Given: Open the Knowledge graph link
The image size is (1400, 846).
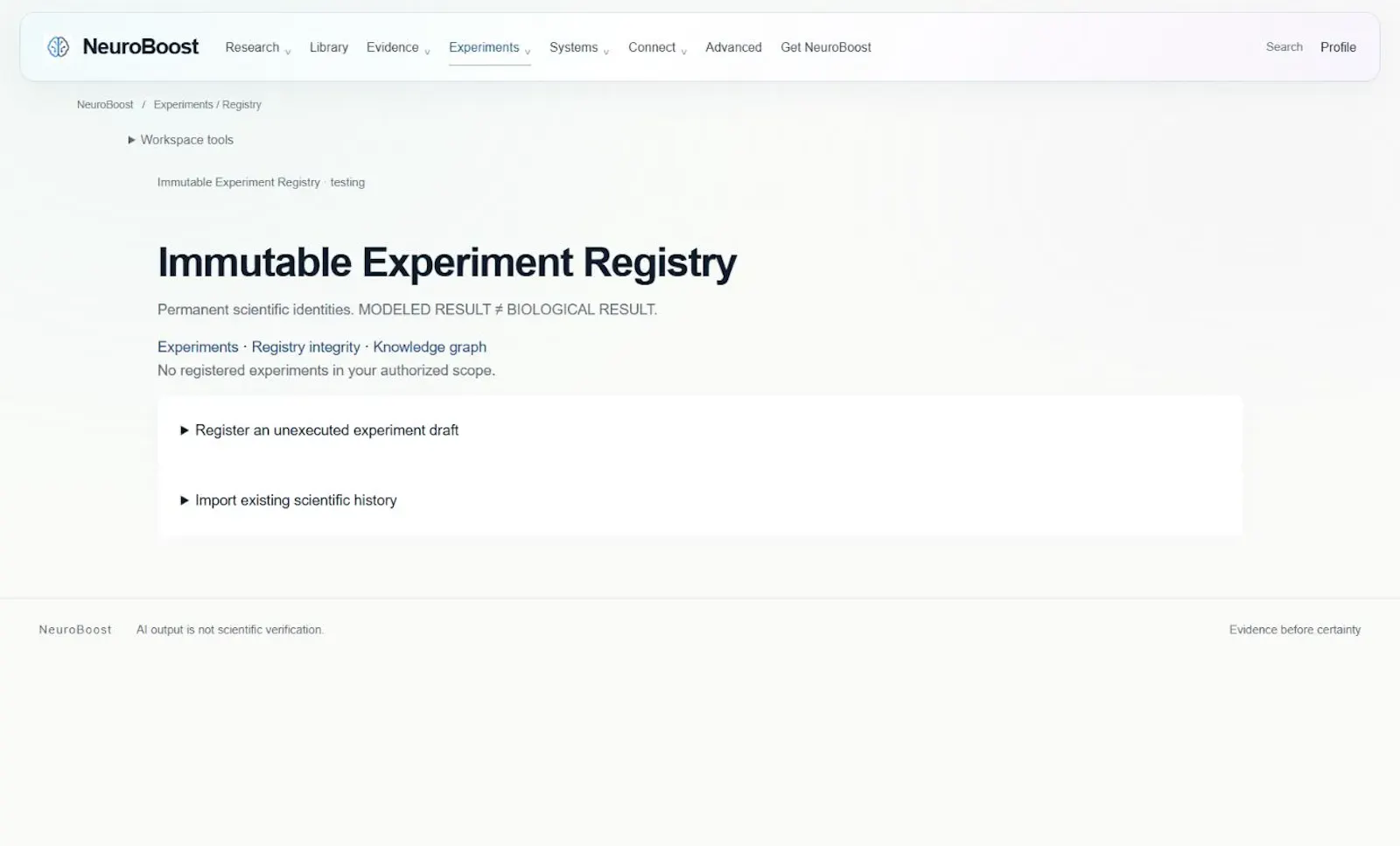Looking at the screenshot, I should tap(430, 347).
